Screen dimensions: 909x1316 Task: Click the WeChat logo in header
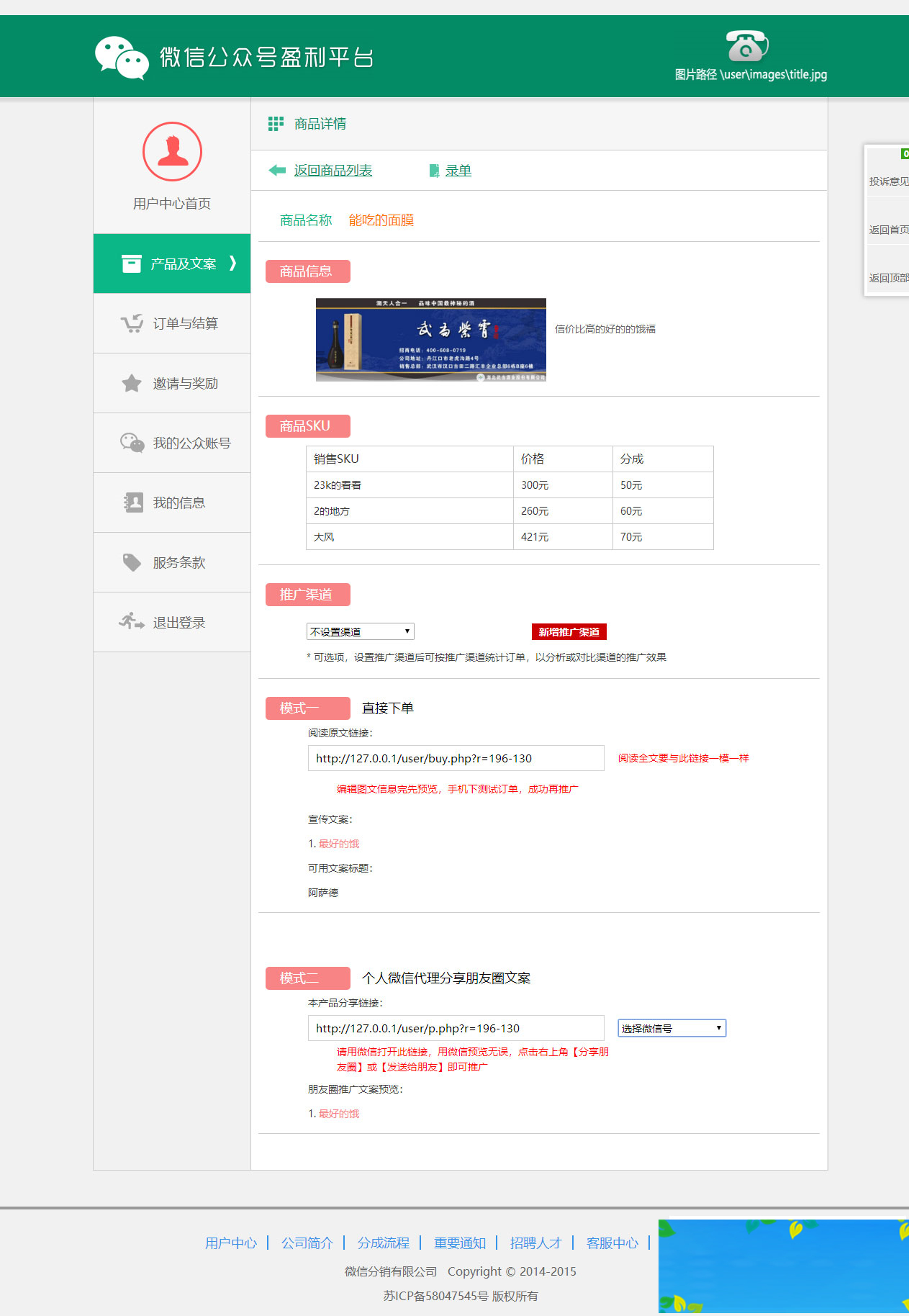click(122, 58)
